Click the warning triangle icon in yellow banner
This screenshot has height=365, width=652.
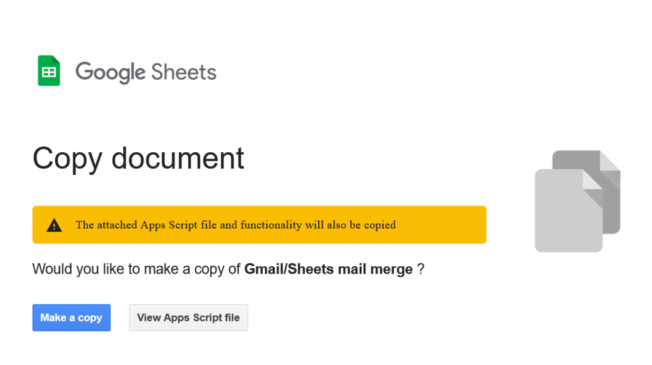click(x=54, y=225)
